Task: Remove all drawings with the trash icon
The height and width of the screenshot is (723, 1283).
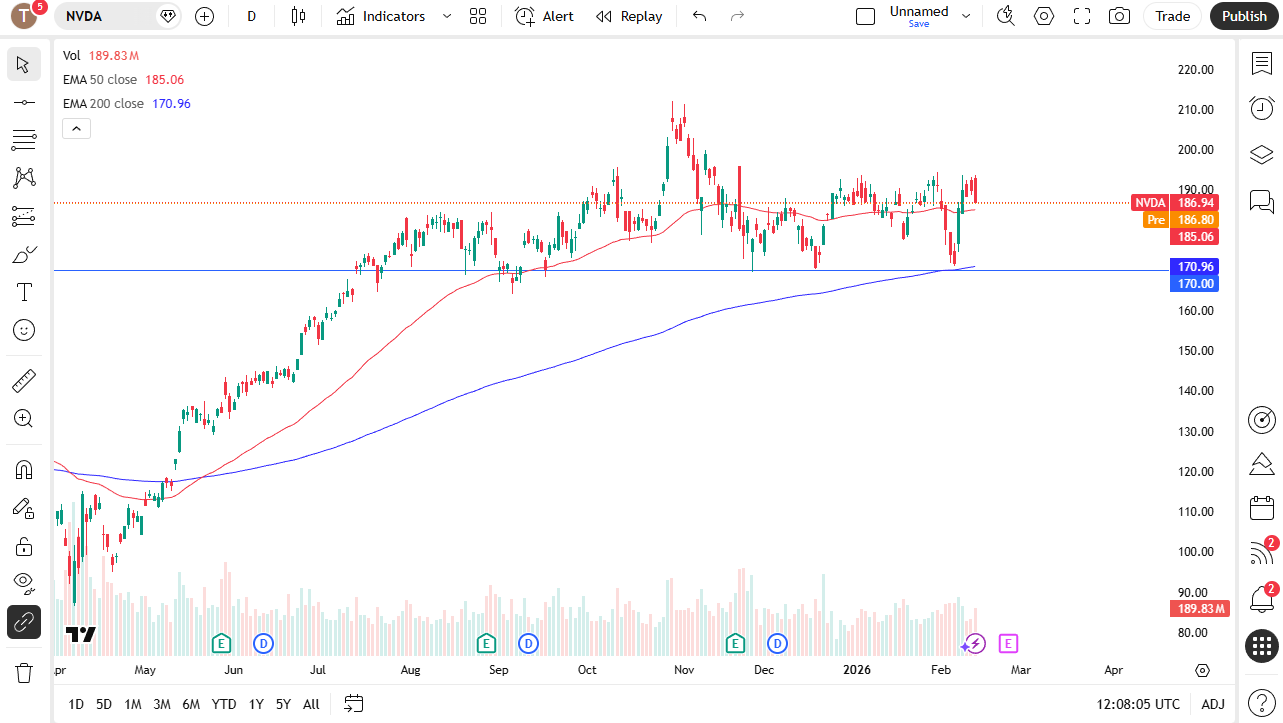Action: 24,672
